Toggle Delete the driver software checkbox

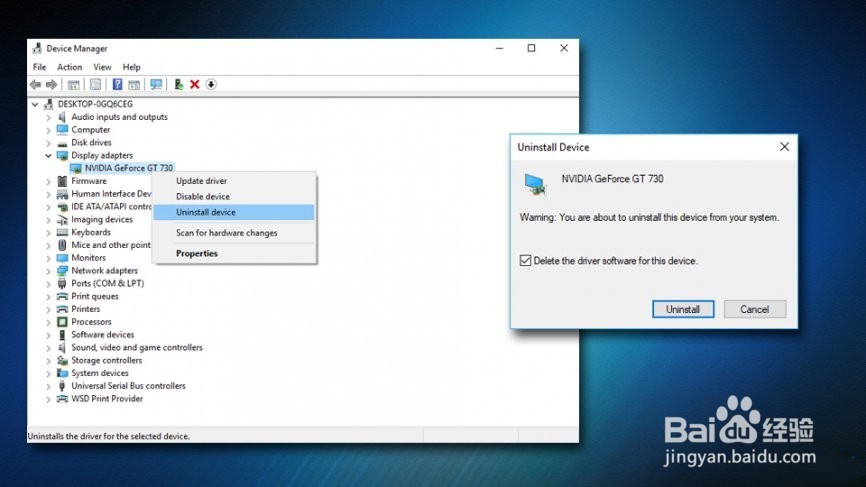(525, 261)
